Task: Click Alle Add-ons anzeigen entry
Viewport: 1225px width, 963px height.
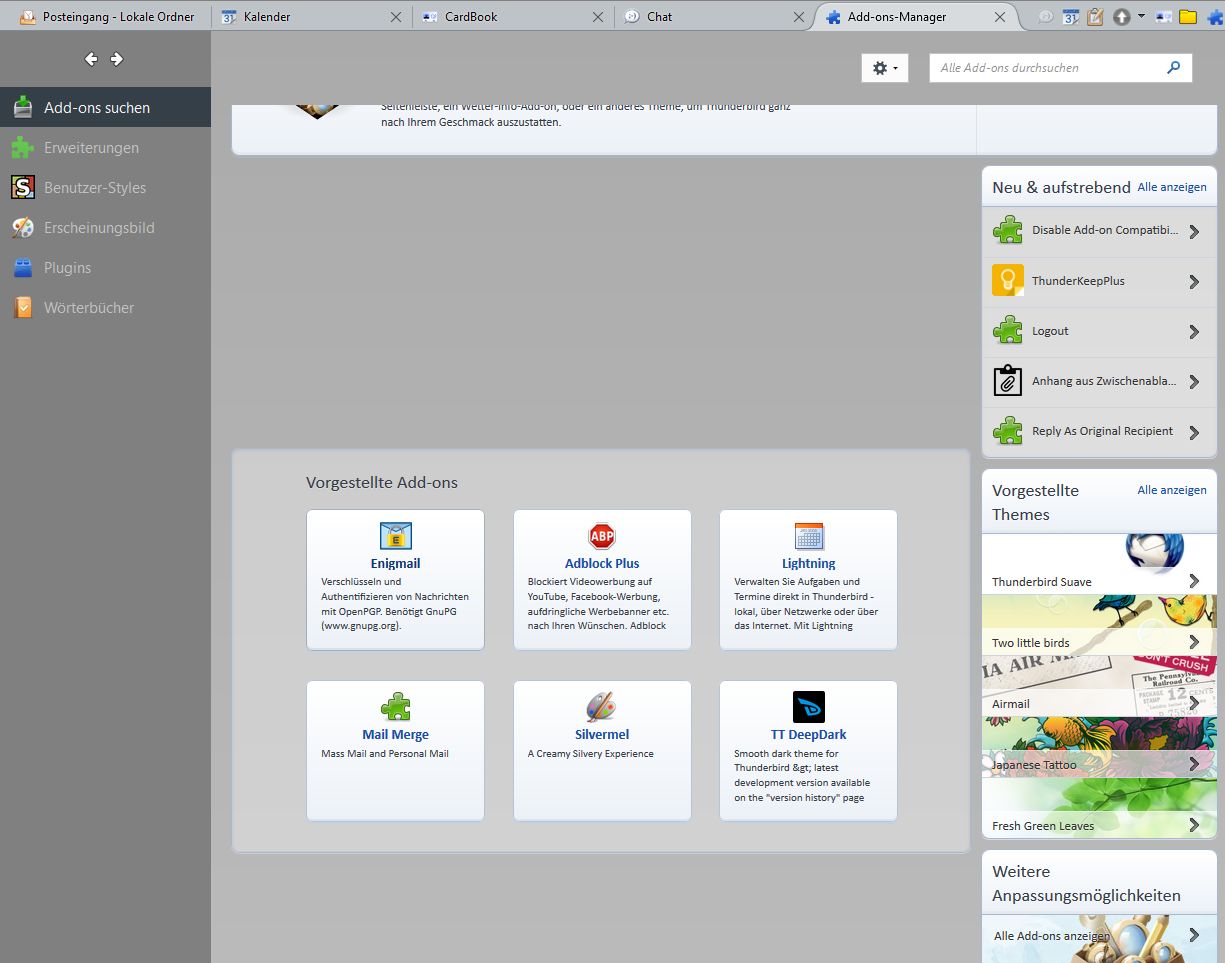Action: click(x=1099, y=936)
